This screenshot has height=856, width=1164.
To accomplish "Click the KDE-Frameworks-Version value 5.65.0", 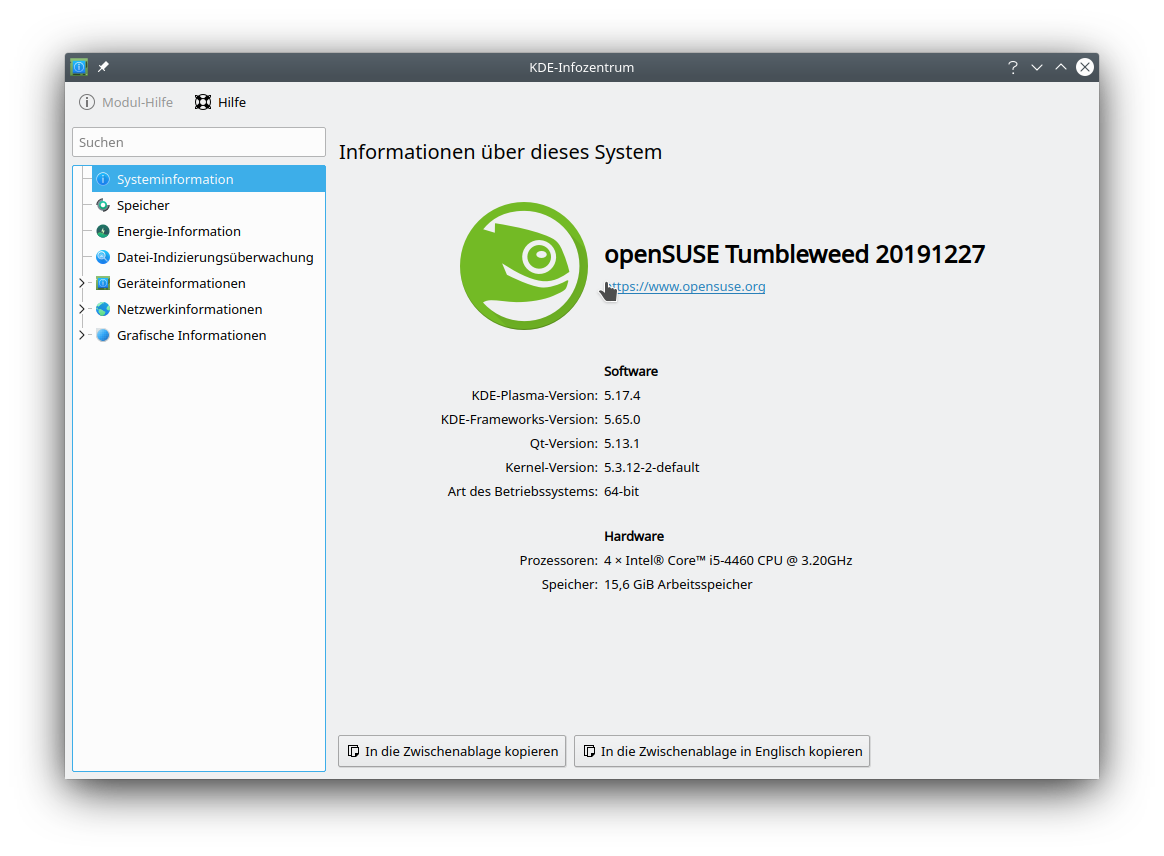I will [x=622, y=419].
